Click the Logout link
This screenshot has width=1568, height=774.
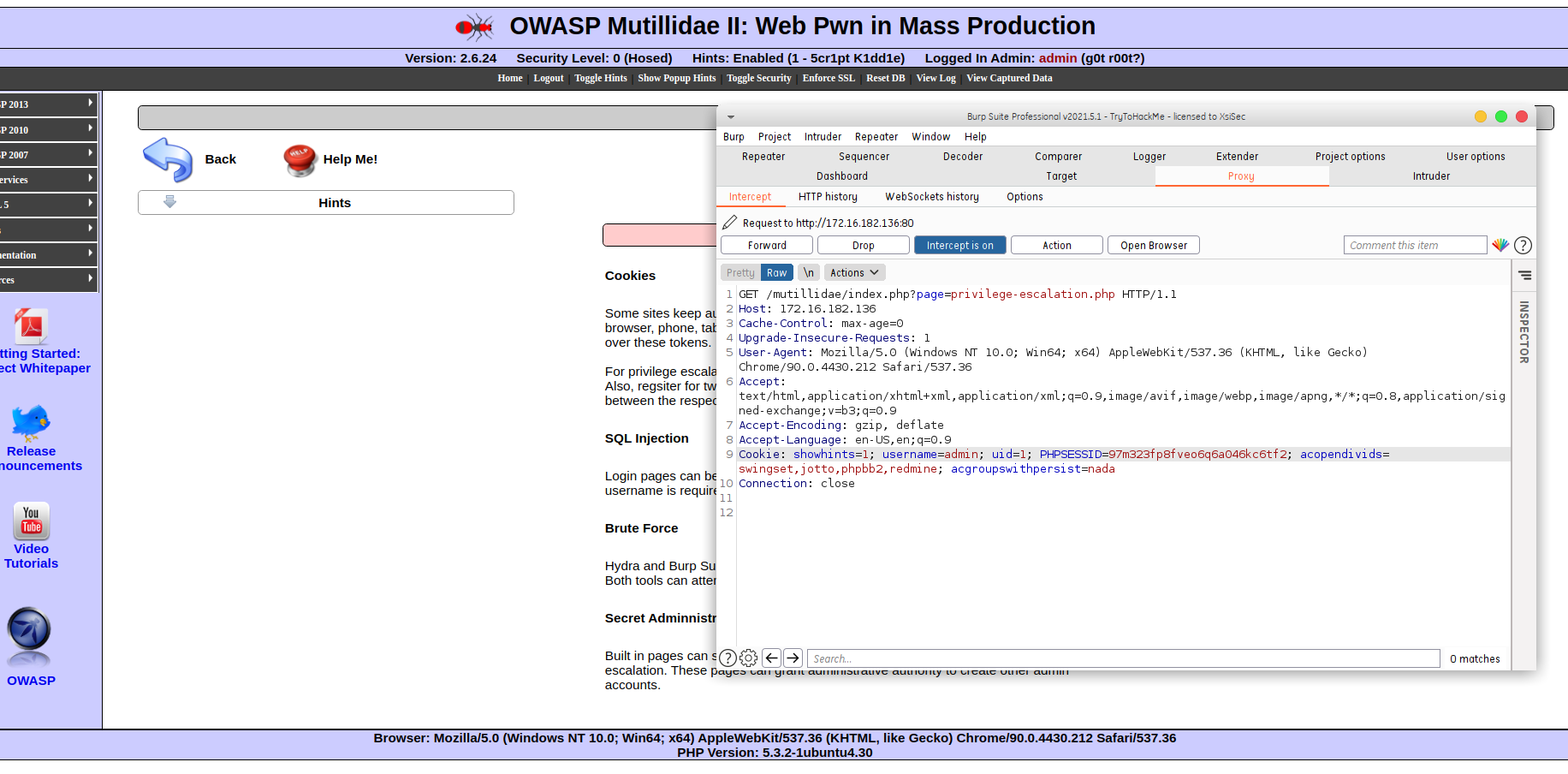pyautogui.click(x=549, y=78)
